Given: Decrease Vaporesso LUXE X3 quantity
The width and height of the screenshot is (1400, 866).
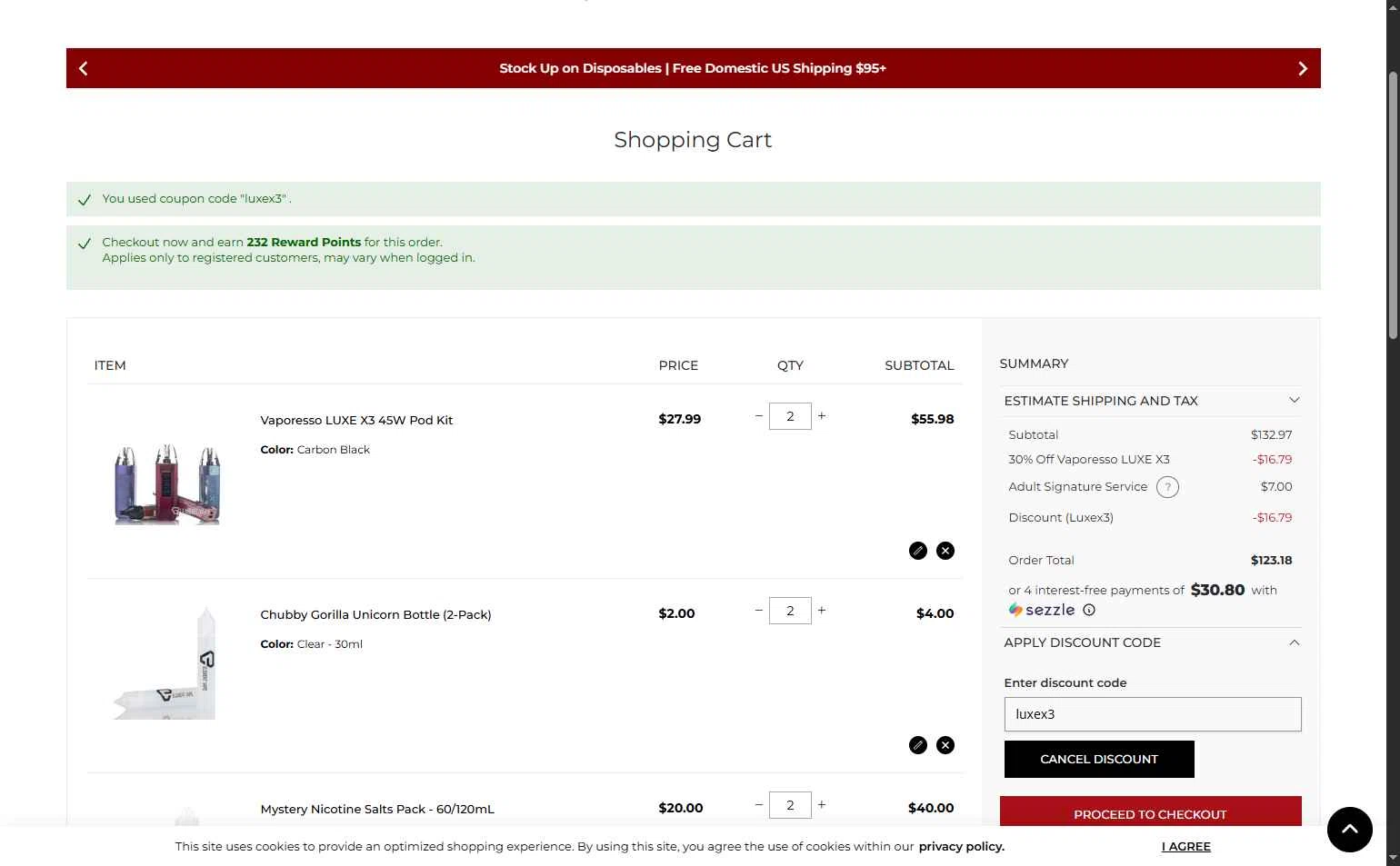Looking at the screenshot, I should (x=759, y=416).
